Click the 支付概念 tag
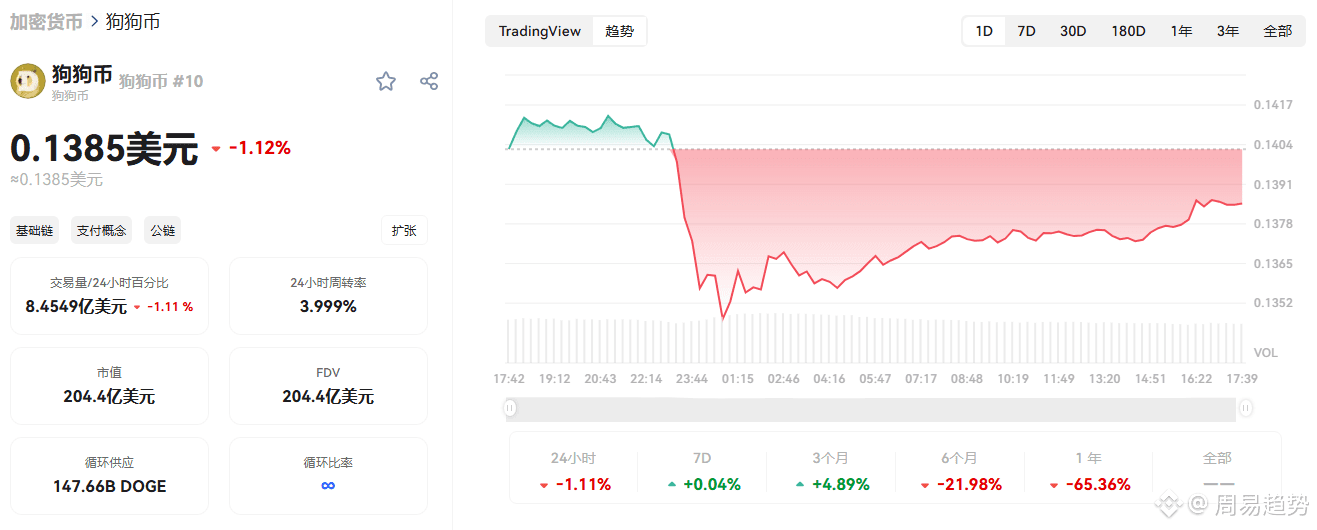Viewport: 1317px width, 530px height. pyautogui.click(x=102, y=231)
